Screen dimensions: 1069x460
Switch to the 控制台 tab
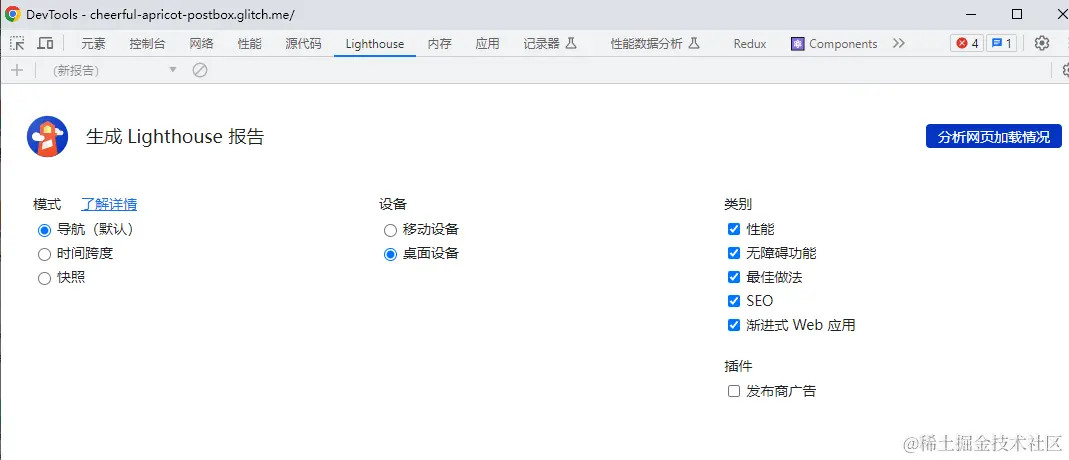147,44
